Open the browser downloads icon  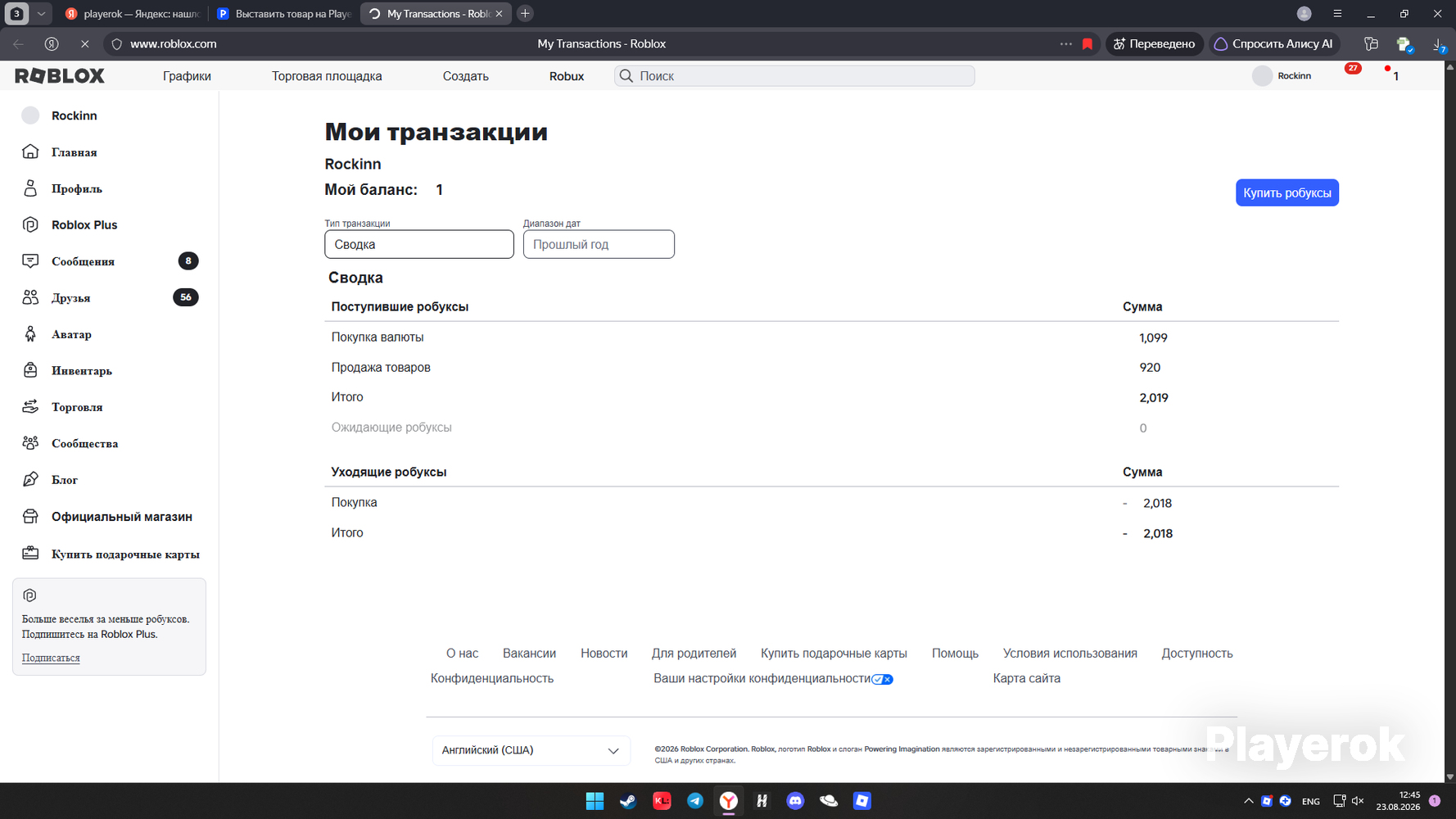[1439, 44]
